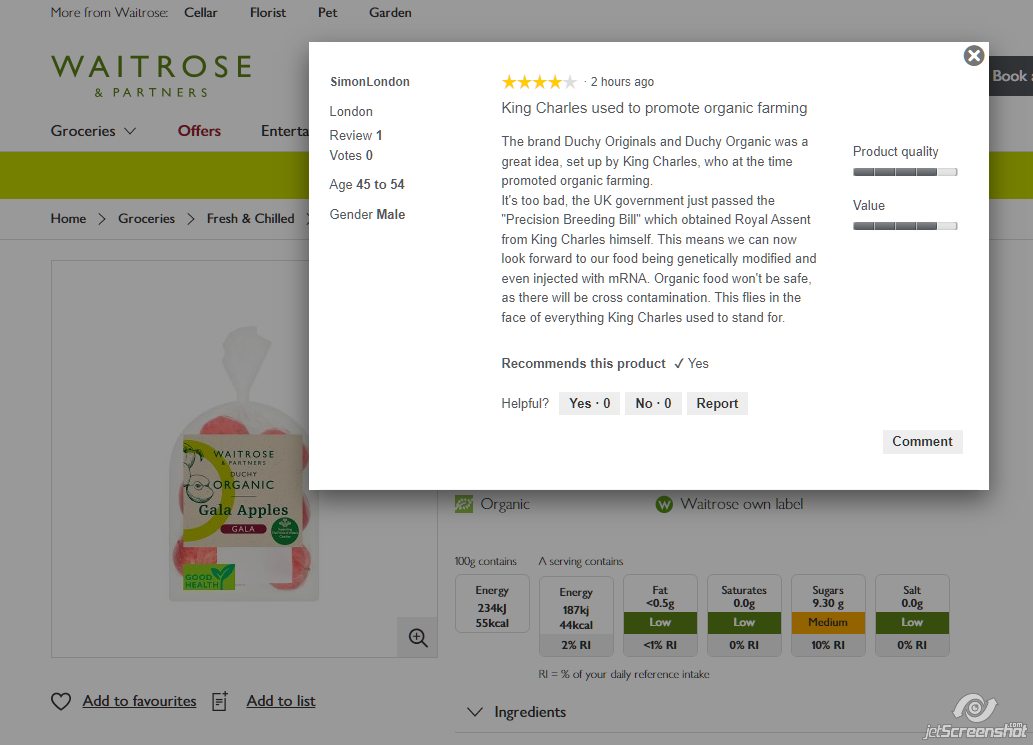Click the green Organic leaf badge icon
The height and width of the screenshot is (745, 1033).
coord(464,505)
